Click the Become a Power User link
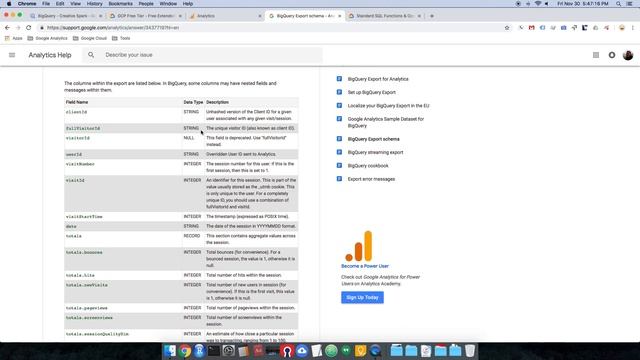The height and width of the screenshot is (360, 640). (x=365, y=266)
